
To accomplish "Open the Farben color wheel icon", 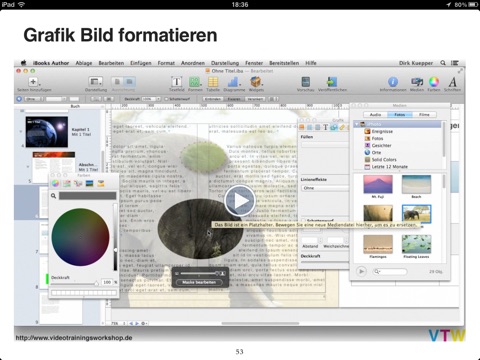I will click(x=434, y=82).
